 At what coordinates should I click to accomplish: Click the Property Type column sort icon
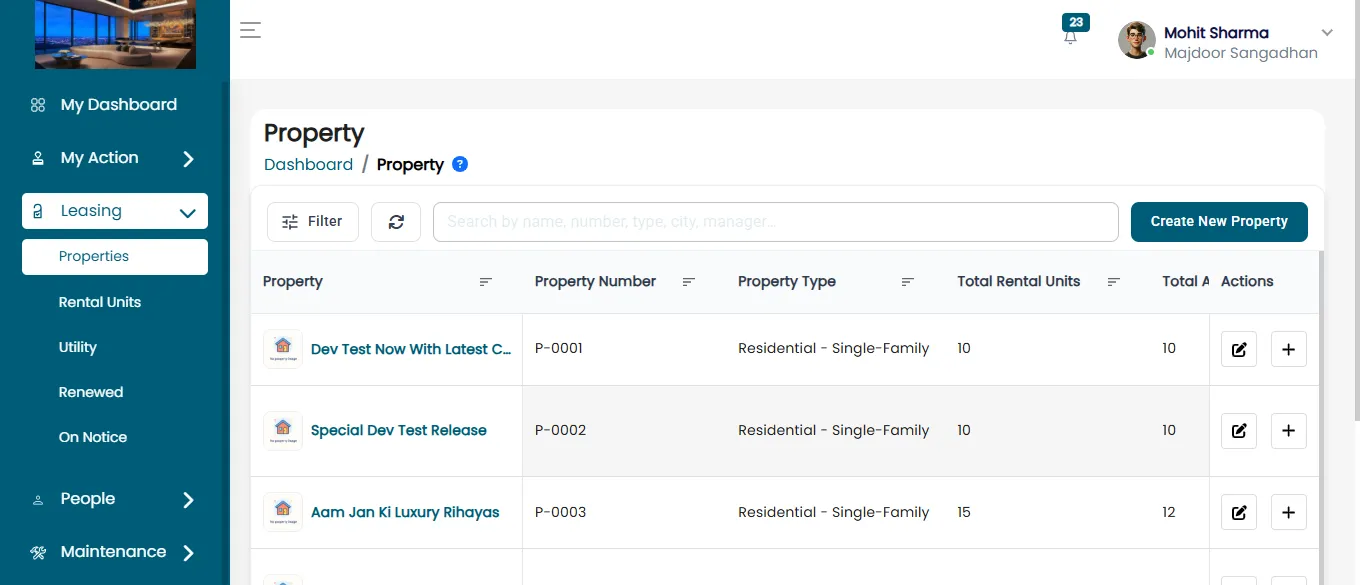pos(907,282)
